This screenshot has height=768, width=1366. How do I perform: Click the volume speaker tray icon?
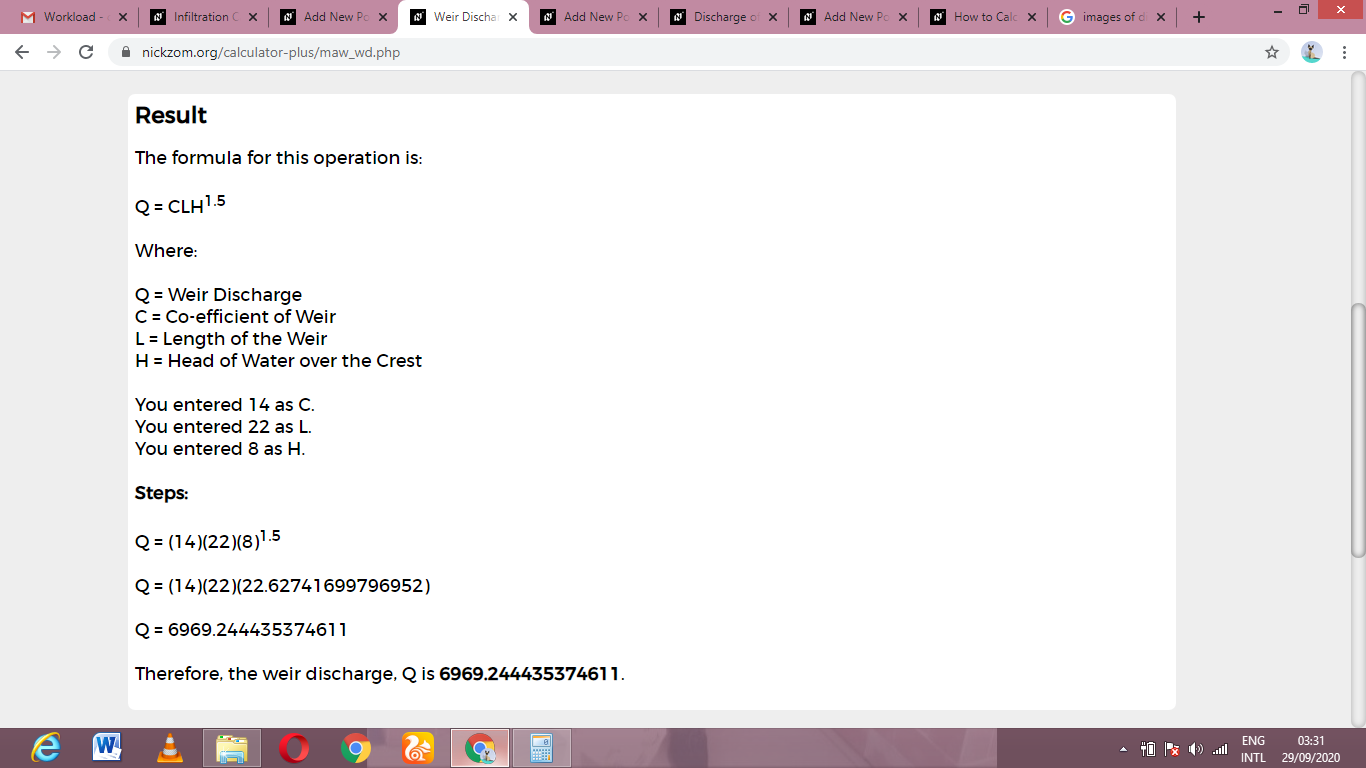pyautogui.click(x=1194, y=749)
